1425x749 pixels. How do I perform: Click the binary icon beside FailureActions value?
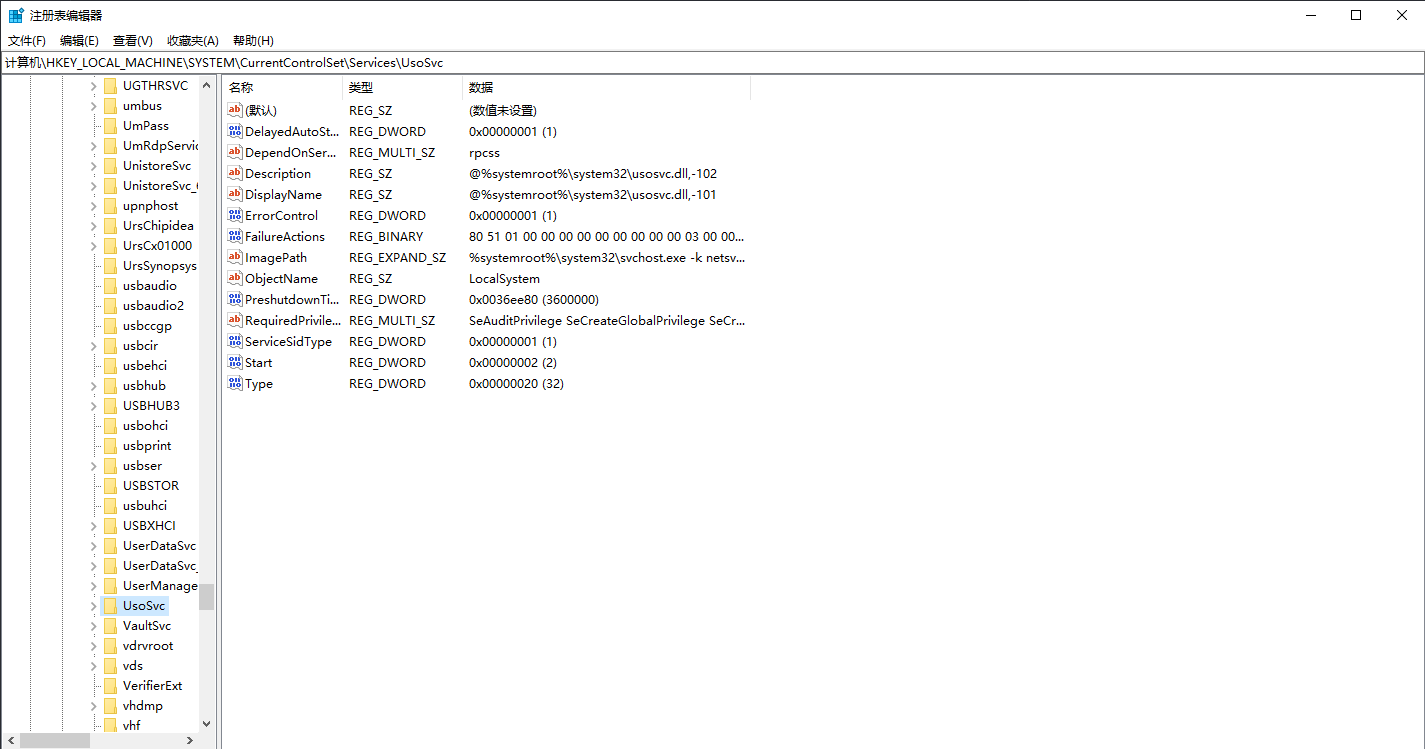click(x=235, y=237)
